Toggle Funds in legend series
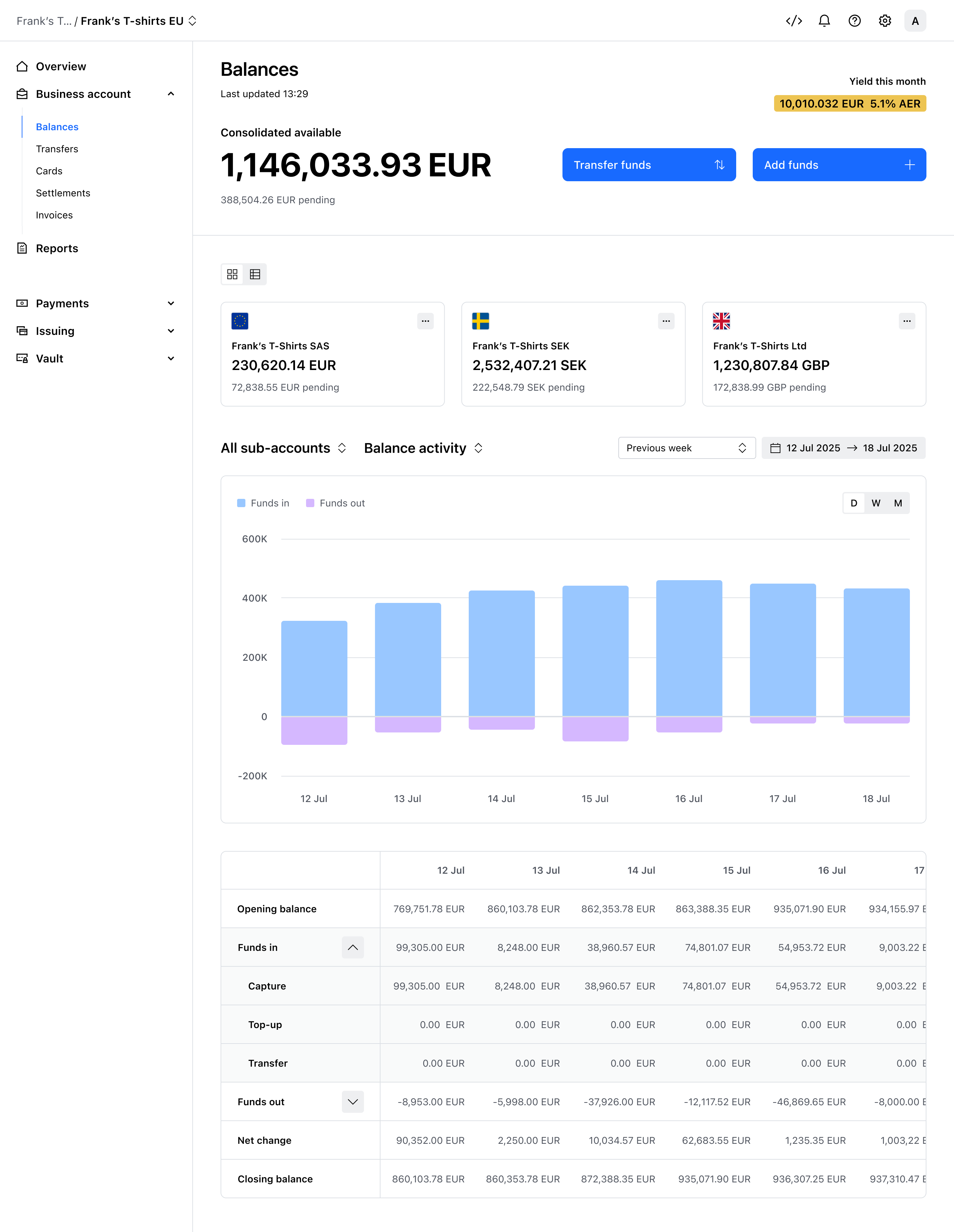 pyautogui.click(x=263, y=503)
